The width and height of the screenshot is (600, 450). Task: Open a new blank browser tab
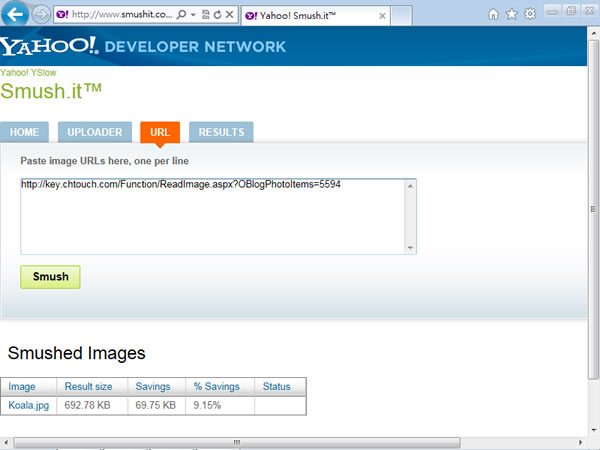coord(401,16)
